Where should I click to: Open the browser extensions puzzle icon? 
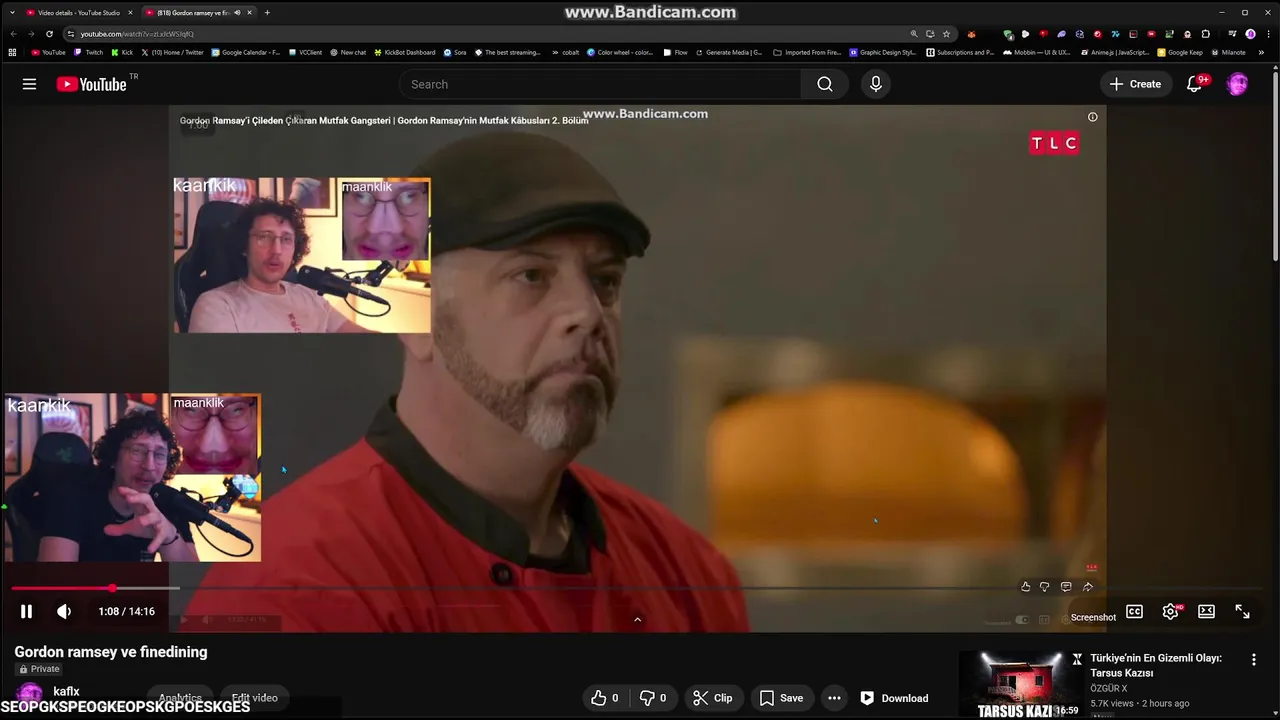click(1205, 34)
